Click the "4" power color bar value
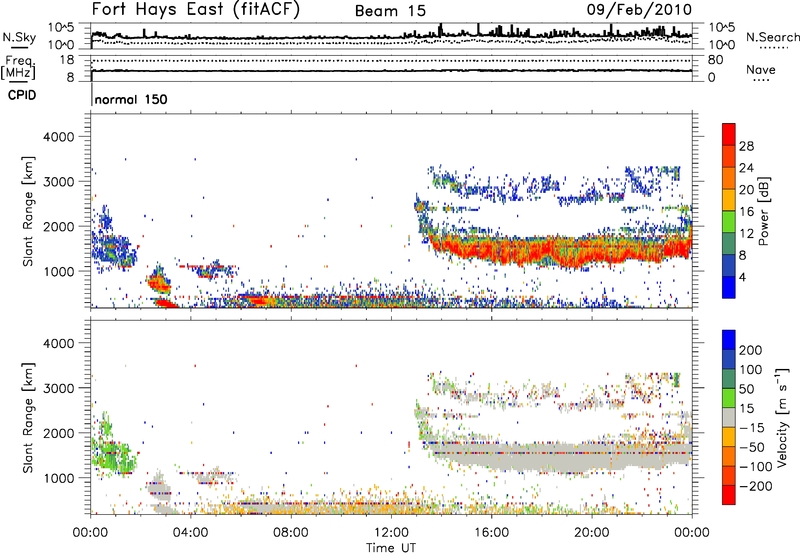 [743, 277]
